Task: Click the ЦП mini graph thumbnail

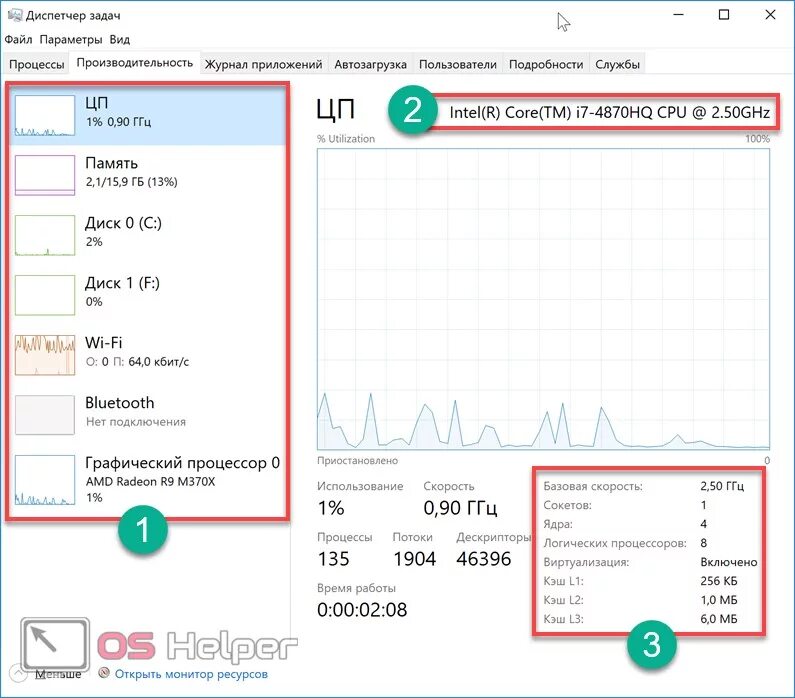Action: click(x=45, y=116)
